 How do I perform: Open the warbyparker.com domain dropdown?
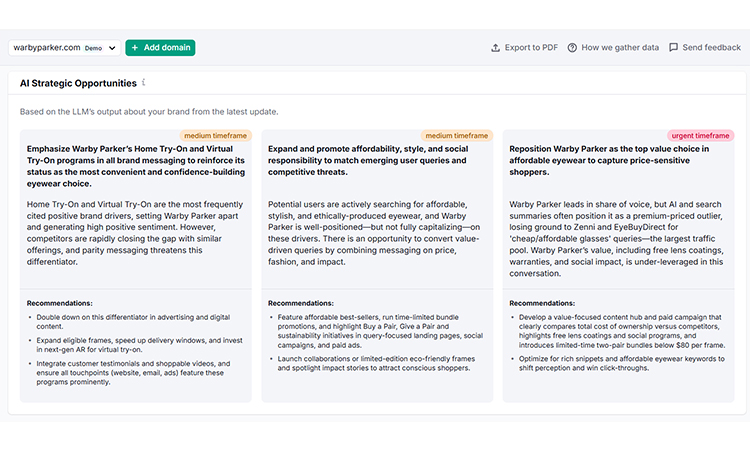pyautogui.click(x=64, y=48)
